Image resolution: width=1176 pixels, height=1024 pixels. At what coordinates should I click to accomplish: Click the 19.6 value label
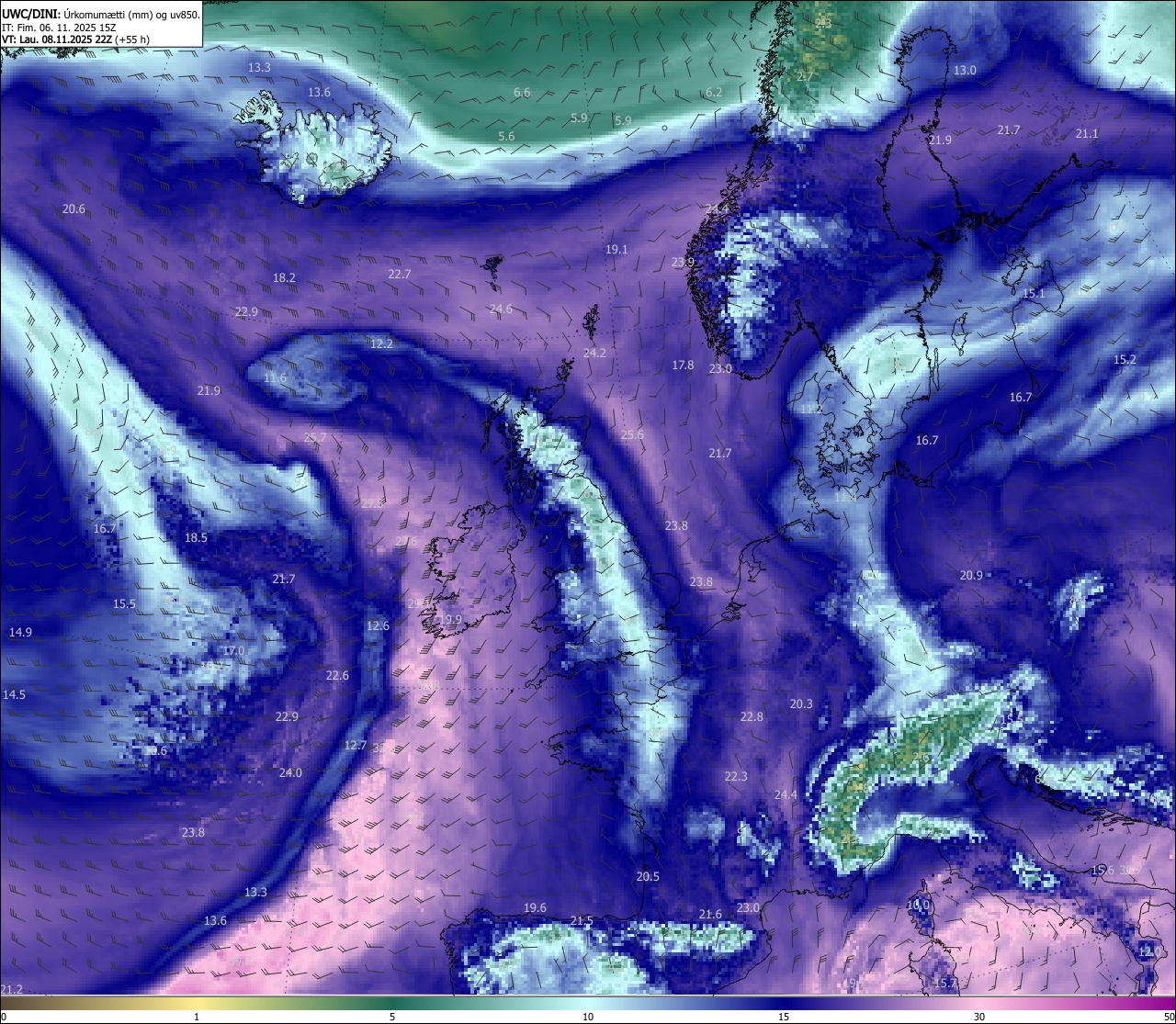click(x=535, y=908)
